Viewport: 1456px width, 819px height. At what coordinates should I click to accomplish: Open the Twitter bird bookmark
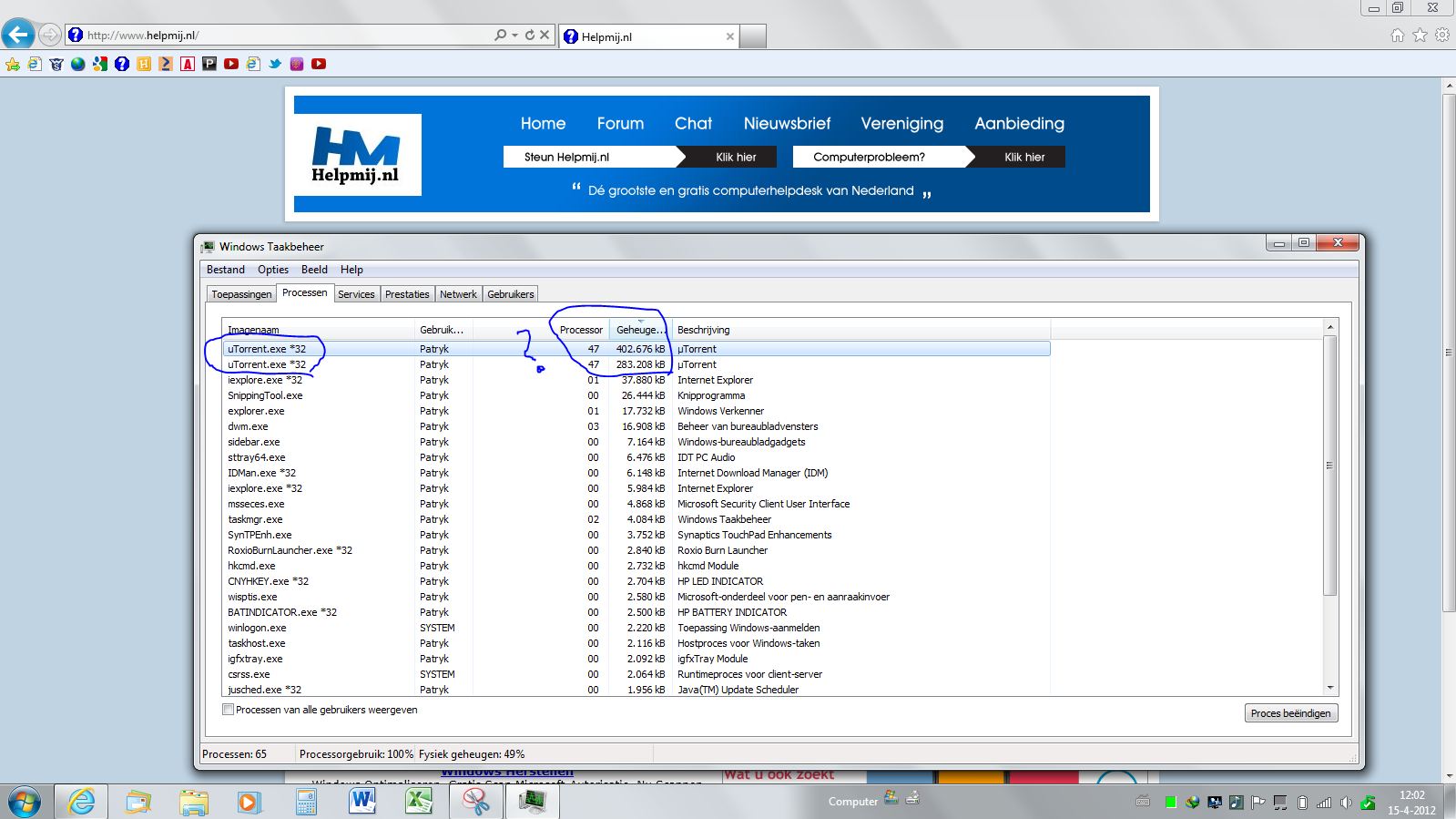[x=275, y=64]
